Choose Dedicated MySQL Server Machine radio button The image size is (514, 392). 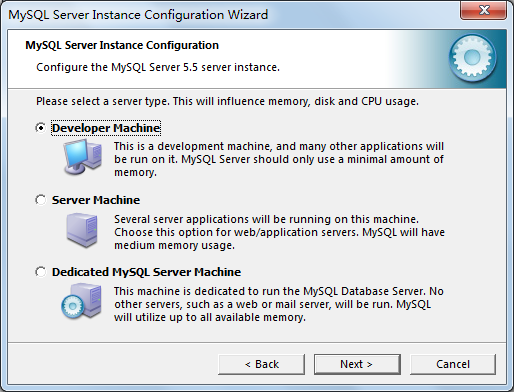tap(41, 272)
